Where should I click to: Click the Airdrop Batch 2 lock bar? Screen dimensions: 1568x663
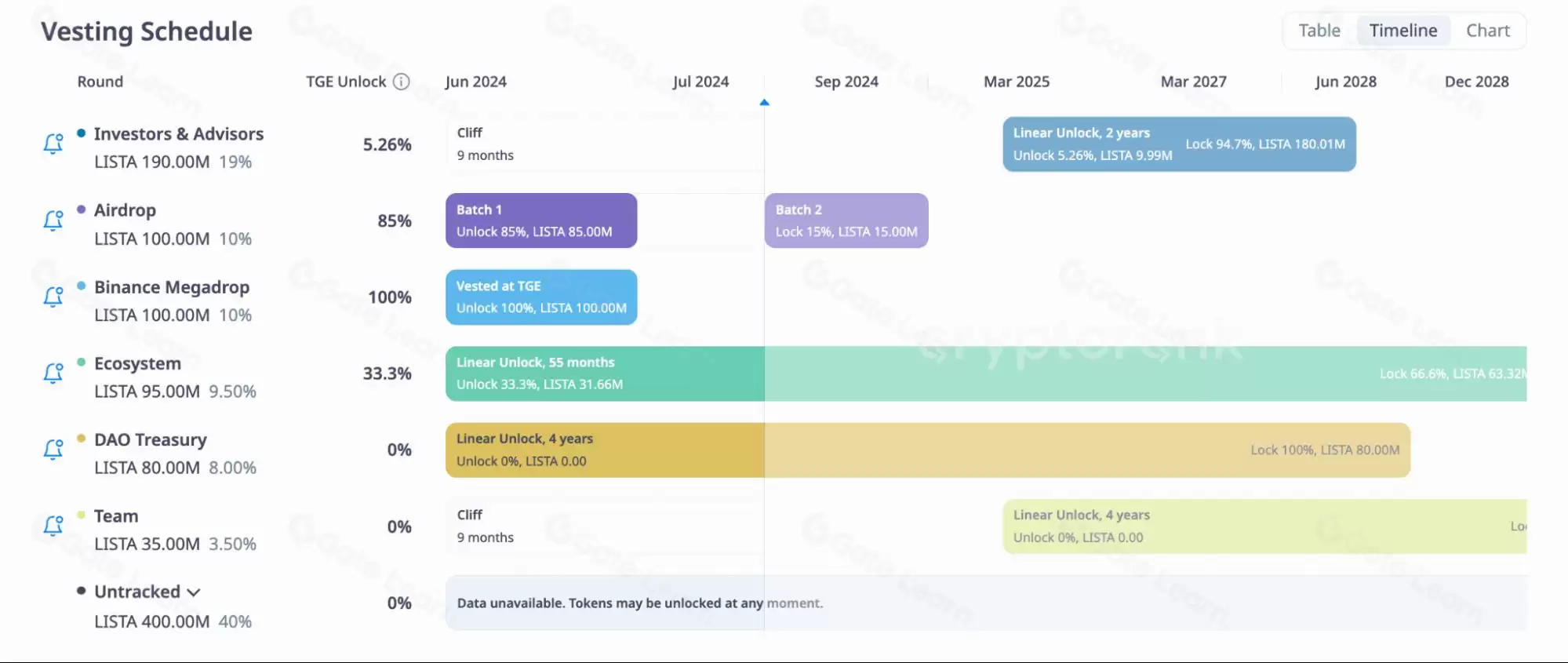(x=846, y=220)
